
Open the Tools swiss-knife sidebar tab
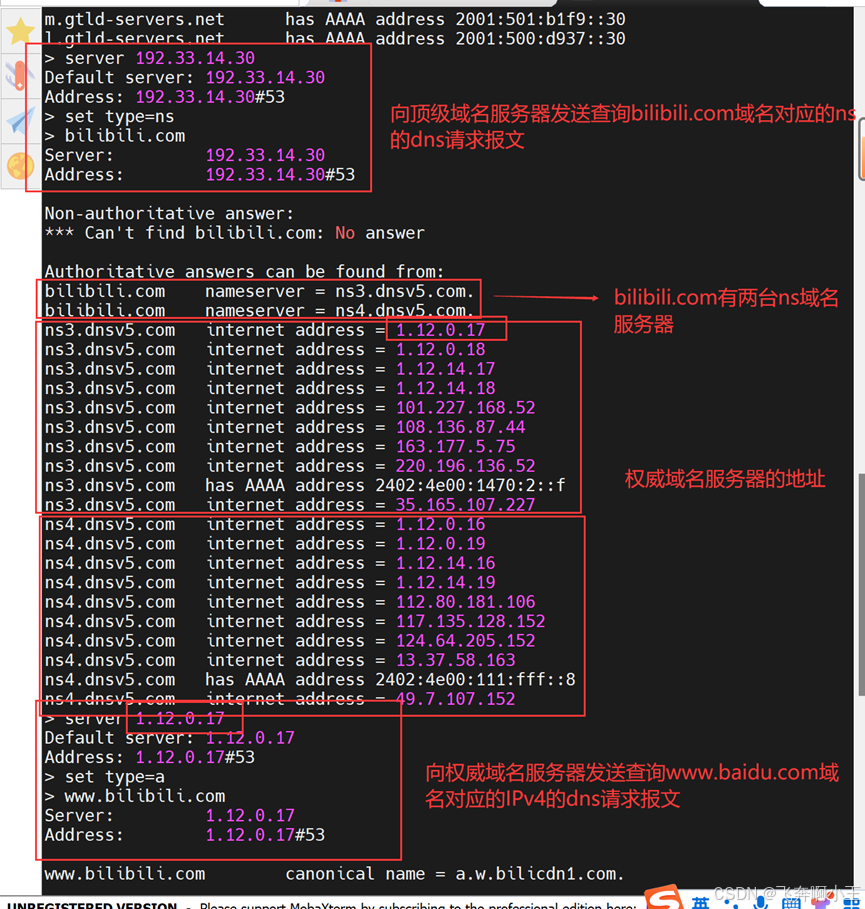click(x=20, y=76)
